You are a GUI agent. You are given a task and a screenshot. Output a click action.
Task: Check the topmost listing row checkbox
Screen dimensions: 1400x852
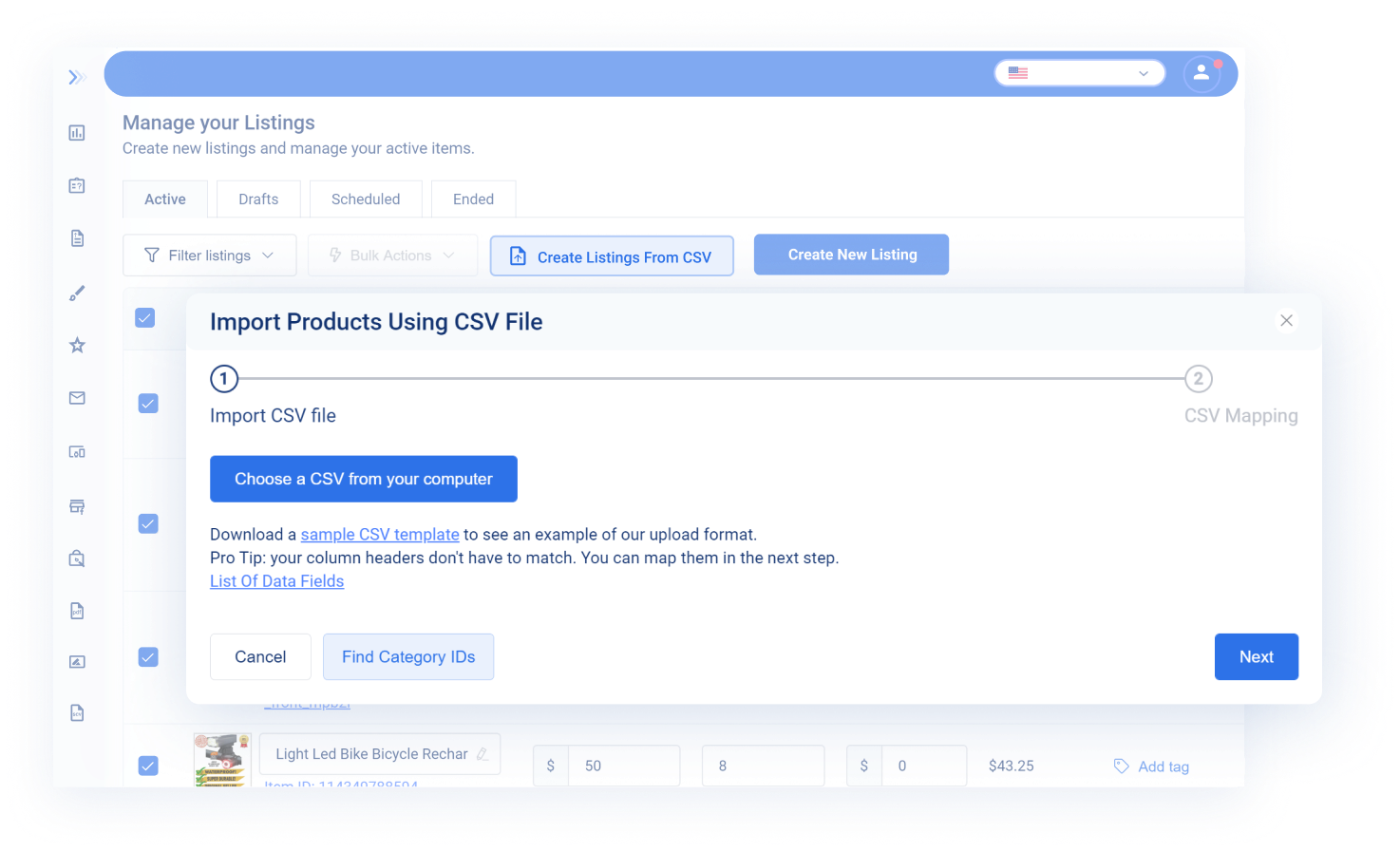[144, 318]
